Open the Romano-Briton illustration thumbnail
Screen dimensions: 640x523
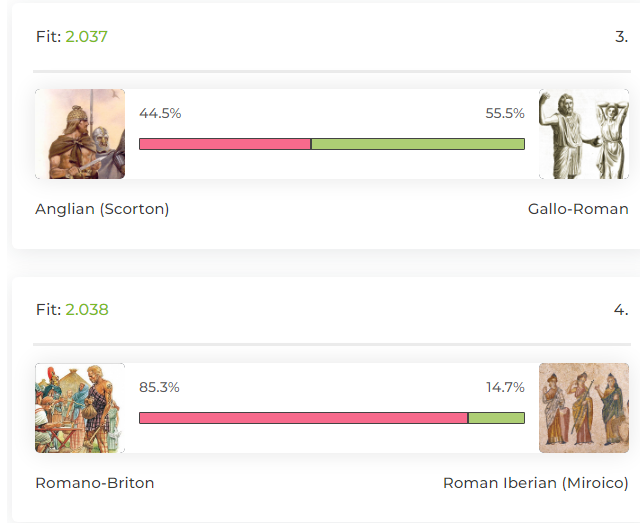point(80,408)
